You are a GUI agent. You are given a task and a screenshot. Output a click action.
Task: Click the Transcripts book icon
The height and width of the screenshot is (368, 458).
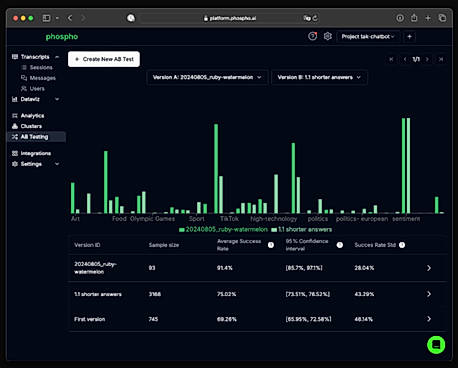[15, 57]
